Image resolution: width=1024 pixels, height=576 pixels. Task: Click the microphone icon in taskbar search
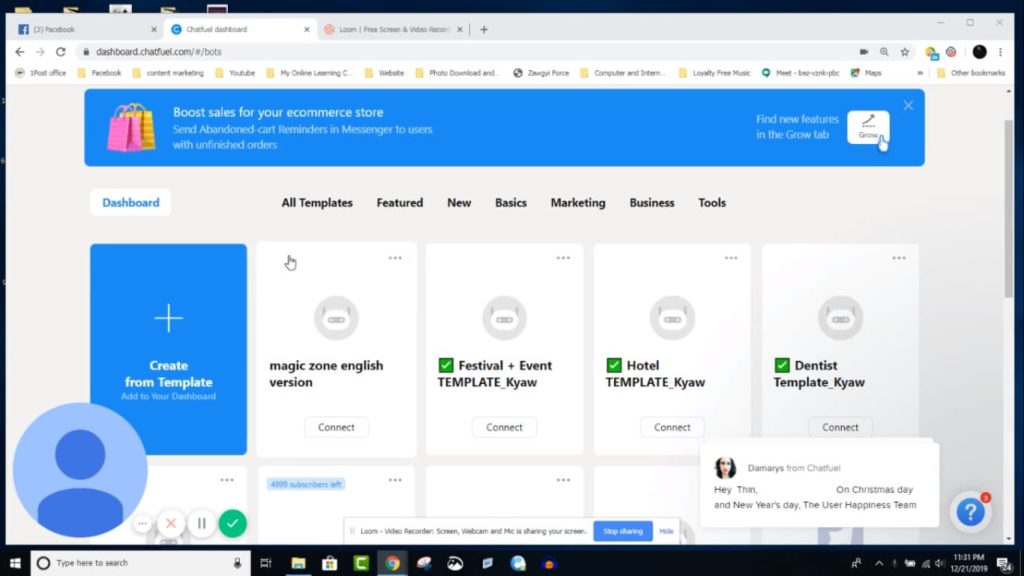(x=238, y=563)
